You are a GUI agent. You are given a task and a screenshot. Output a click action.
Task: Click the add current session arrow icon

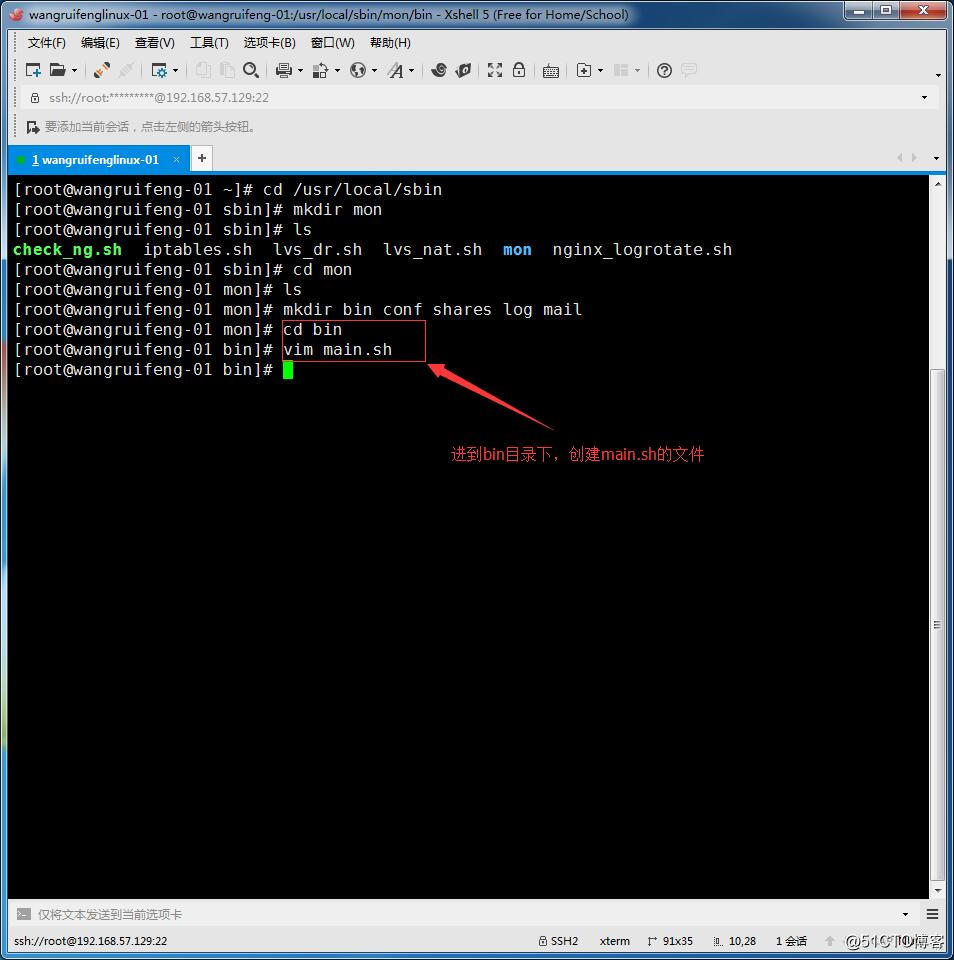click(x=32, y=127)
